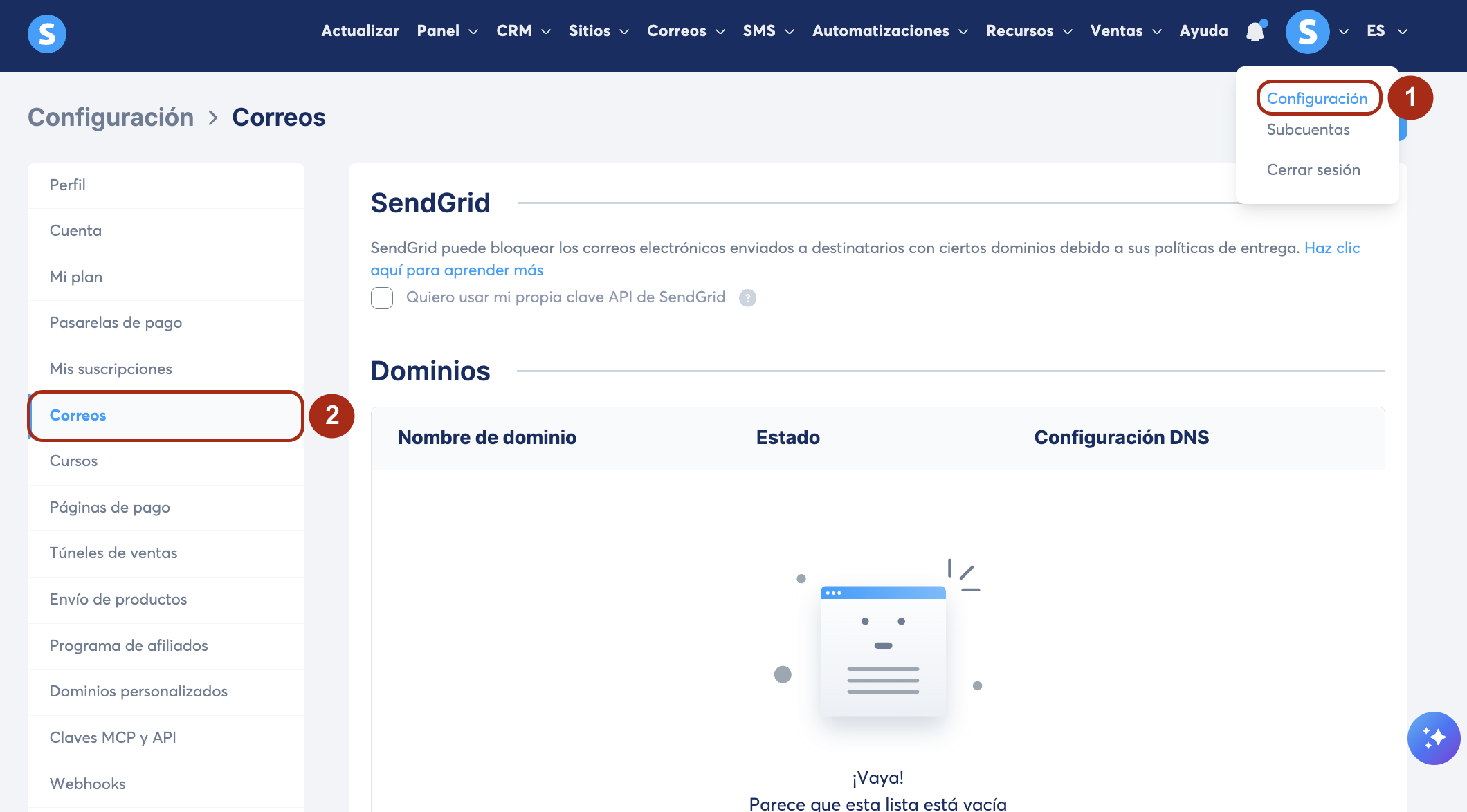Click the user avatar S icon
This screenshot has height=812, width=1467.
(1307, 32)
